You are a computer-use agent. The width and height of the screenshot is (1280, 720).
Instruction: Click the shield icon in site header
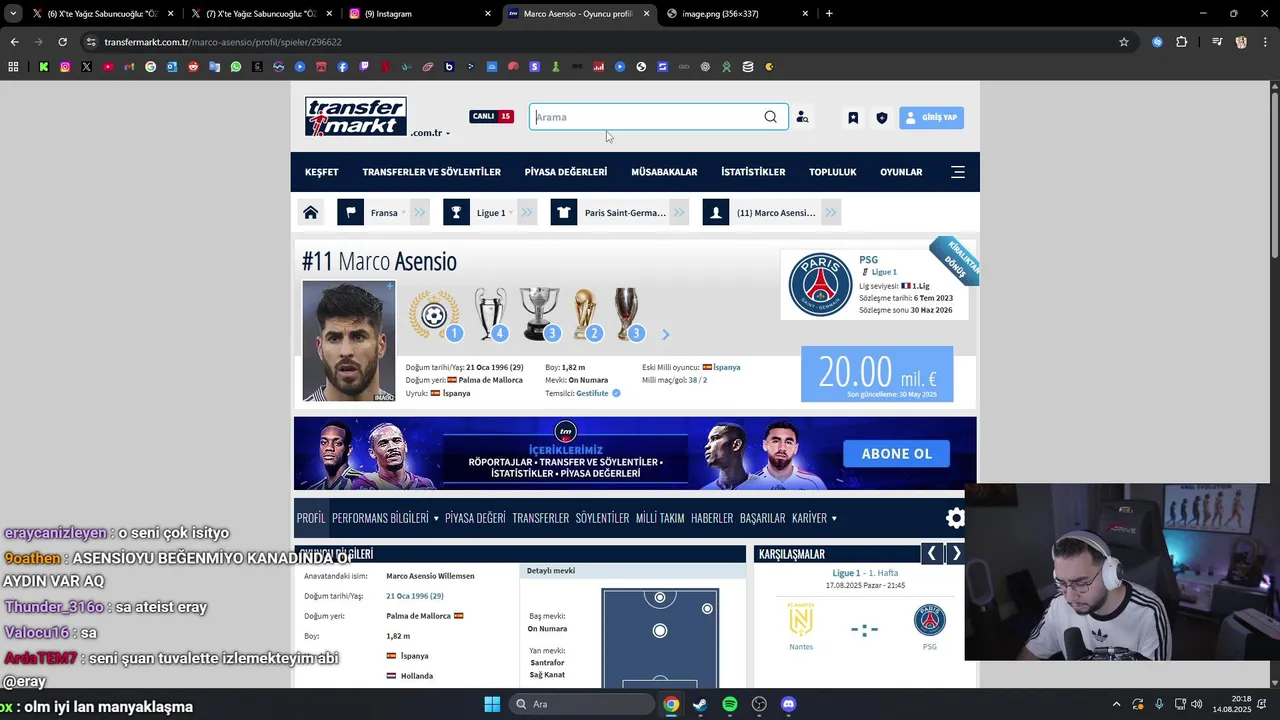click(x=881, y=117)
